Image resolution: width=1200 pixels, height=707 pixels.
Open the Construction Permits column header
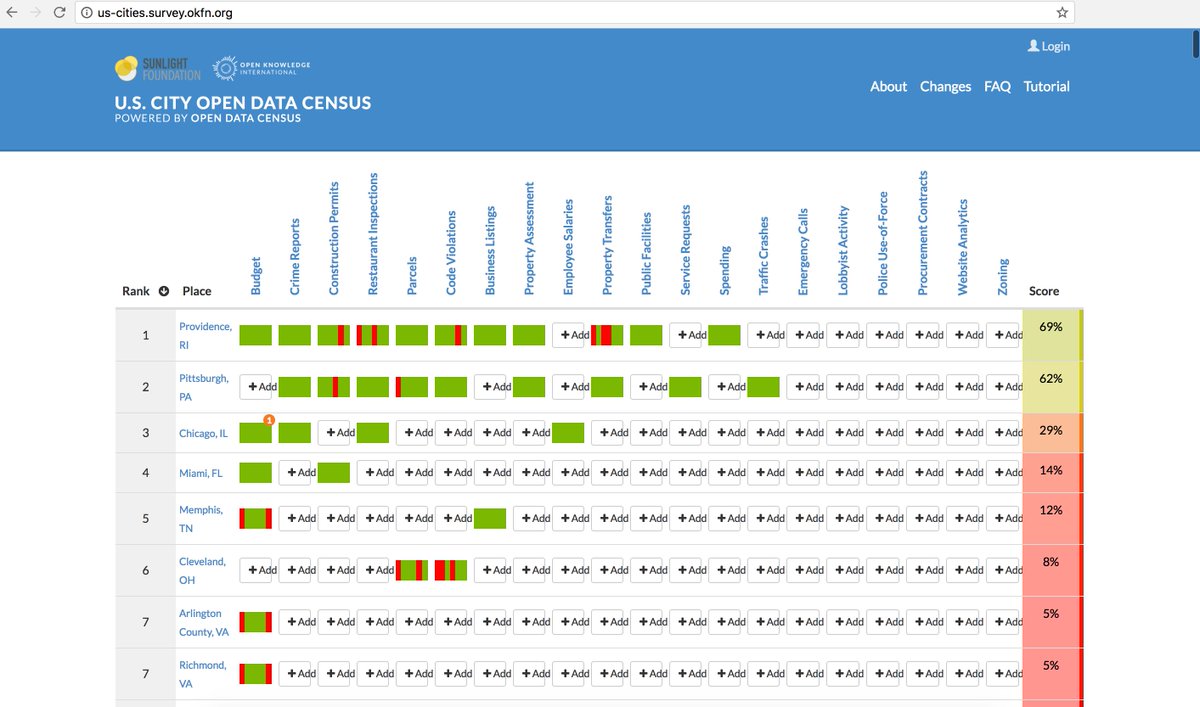[334, 238]
